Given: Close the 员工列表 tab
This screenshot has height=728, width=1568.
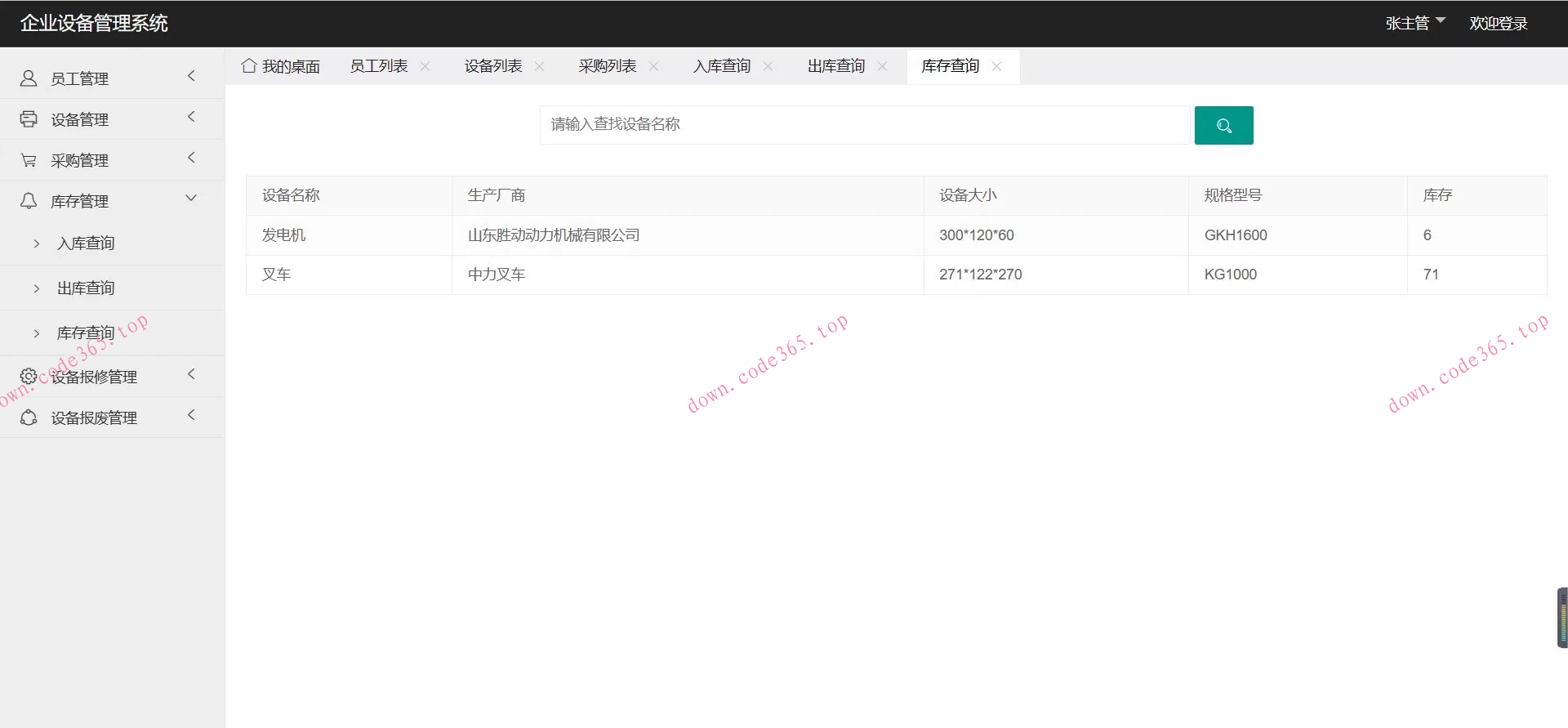Looking at the screenshot, I should 425,66.
